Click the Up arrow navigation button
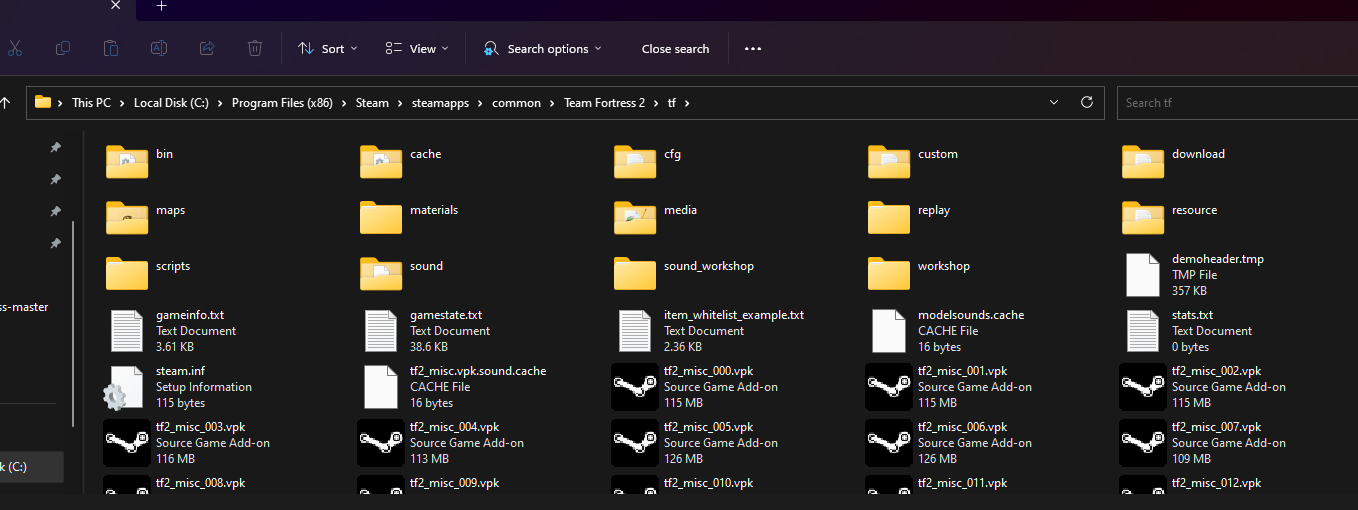Viewport: 1358px width, 510px height. point(6,102)
